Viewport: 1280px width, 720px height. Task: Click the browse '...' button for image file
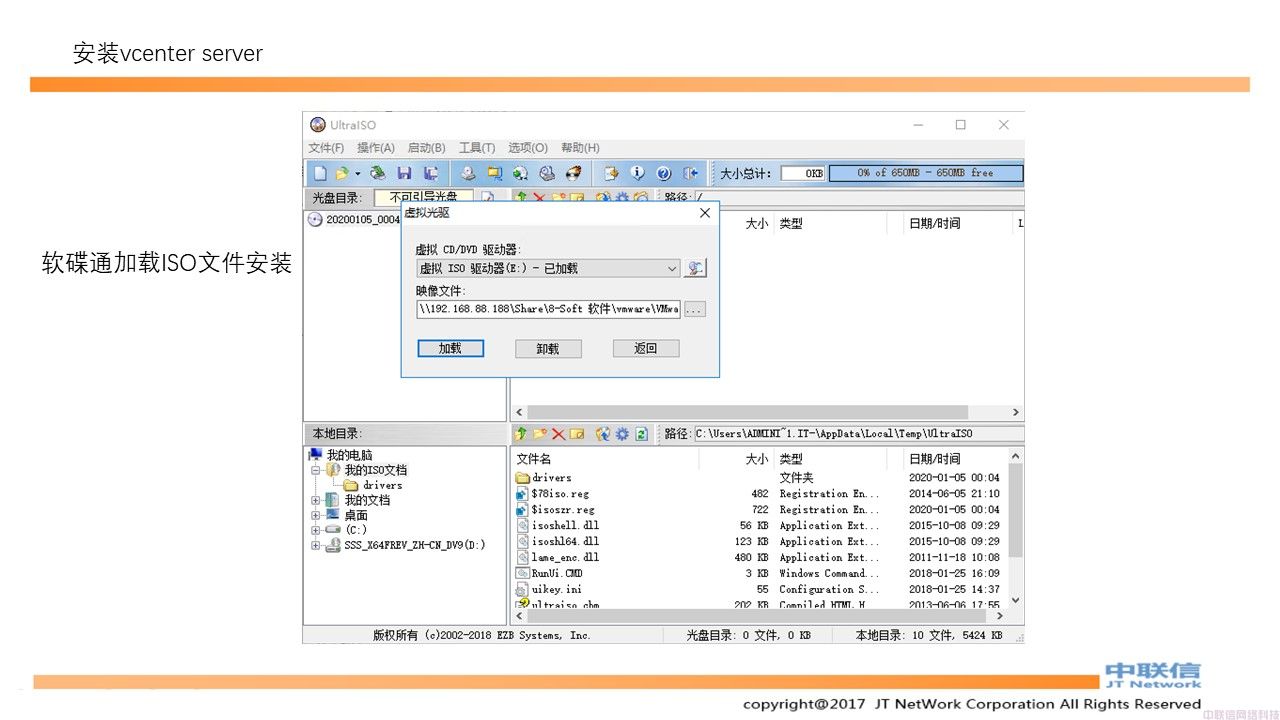pyautogui.click(x=695, y=310)
